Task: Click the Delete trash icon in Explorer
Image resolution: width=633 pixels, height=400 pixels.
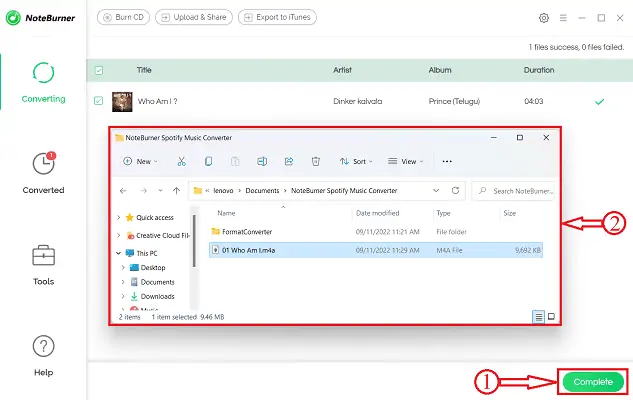Action: click(x=316, y=161)
